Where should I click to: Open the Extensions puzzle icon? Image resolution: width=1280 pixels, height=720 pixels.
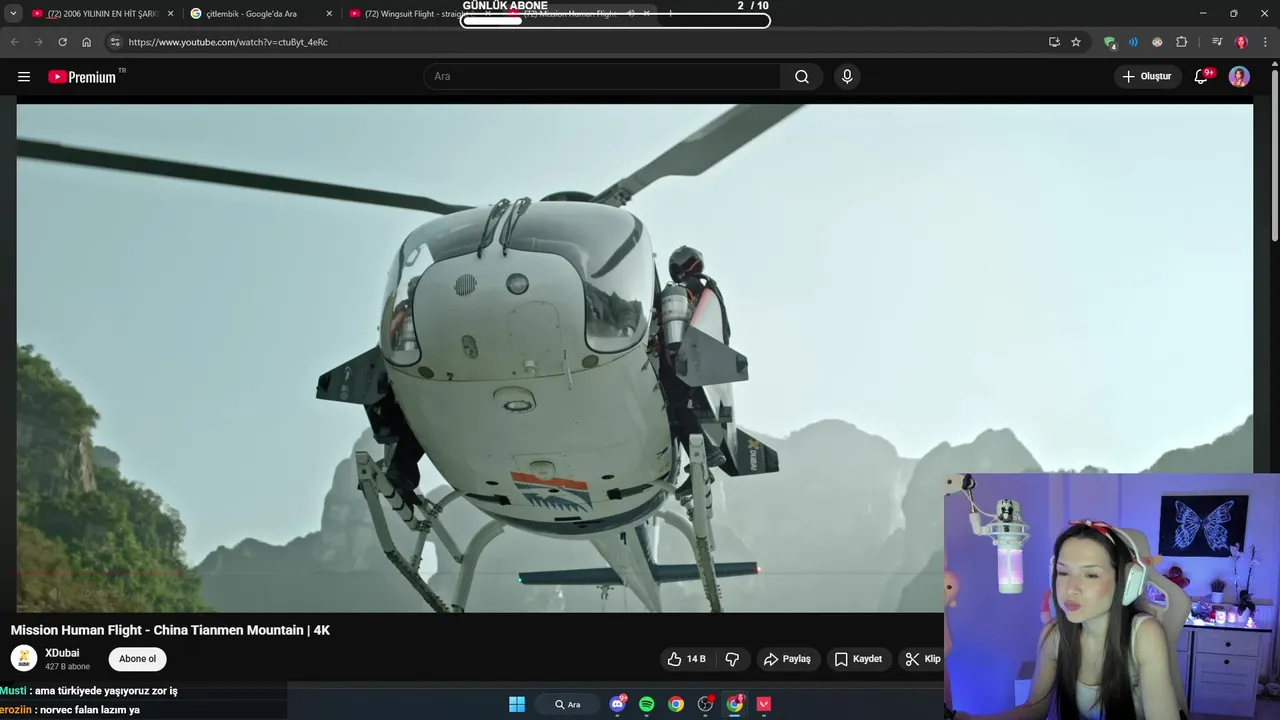click(1181, 42)
